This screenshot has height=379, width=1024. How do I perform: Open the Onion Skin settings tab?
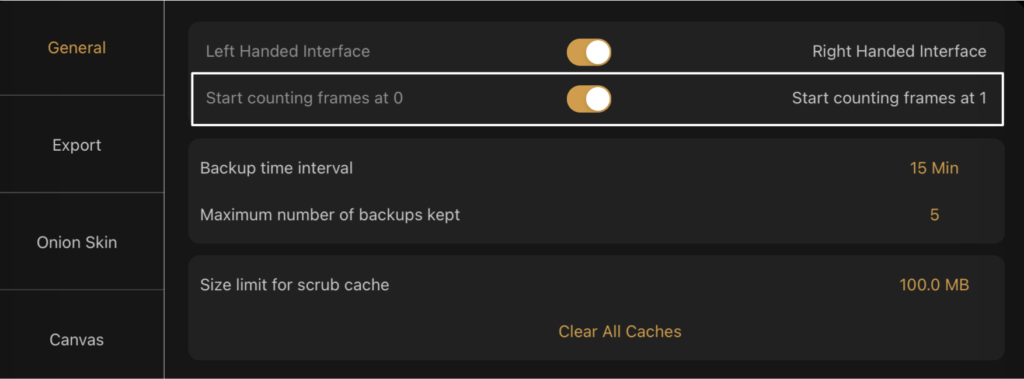[77, 242]
